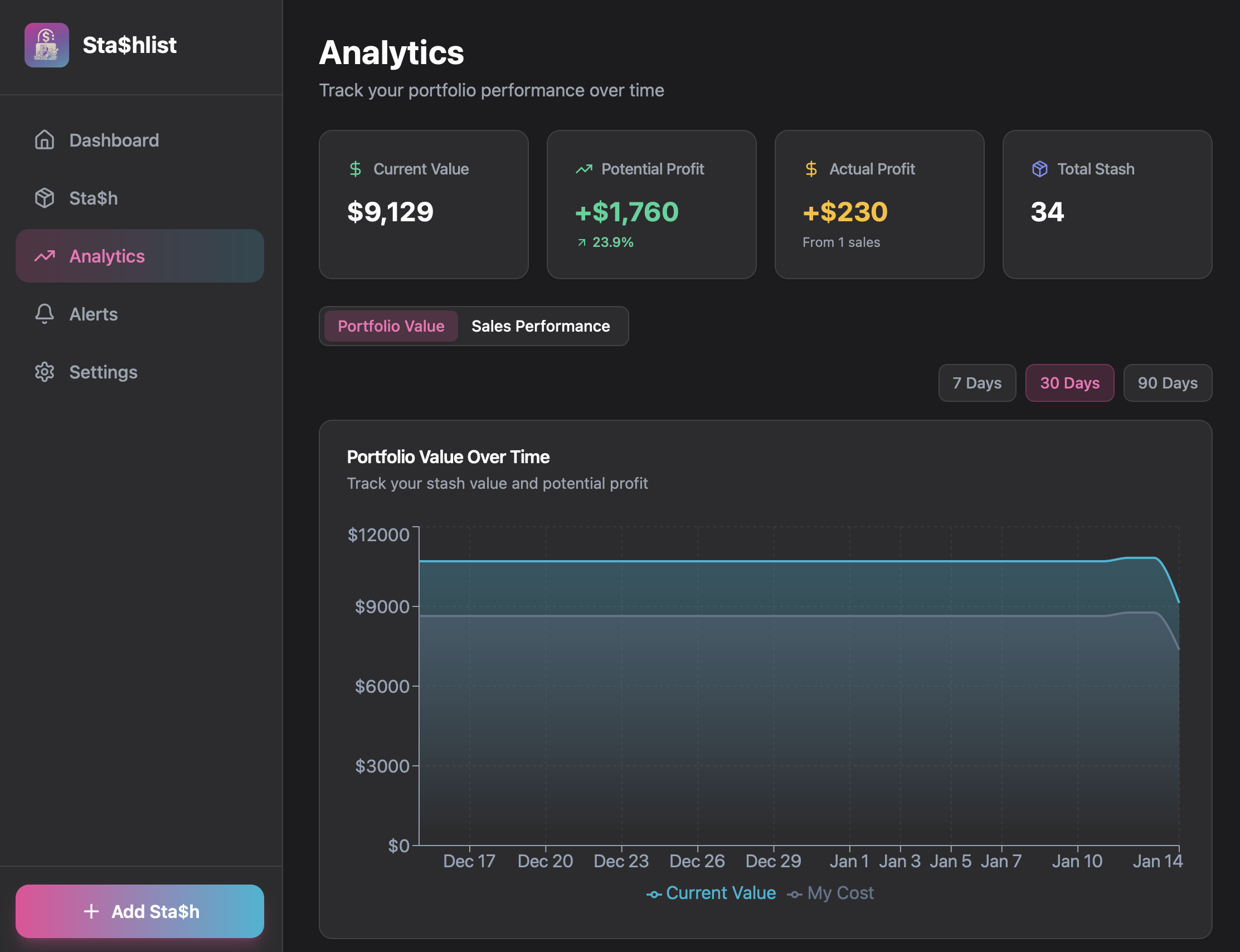Select the 30 Days range
The image size is (1240, 952).
click(1069, 383)
